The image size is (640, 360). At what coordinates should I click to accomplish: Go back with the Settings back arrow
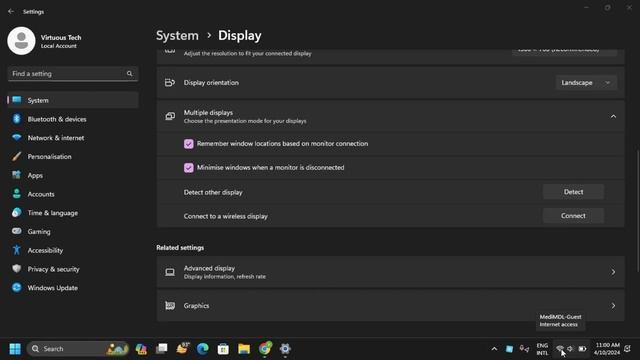pos(11,11)
